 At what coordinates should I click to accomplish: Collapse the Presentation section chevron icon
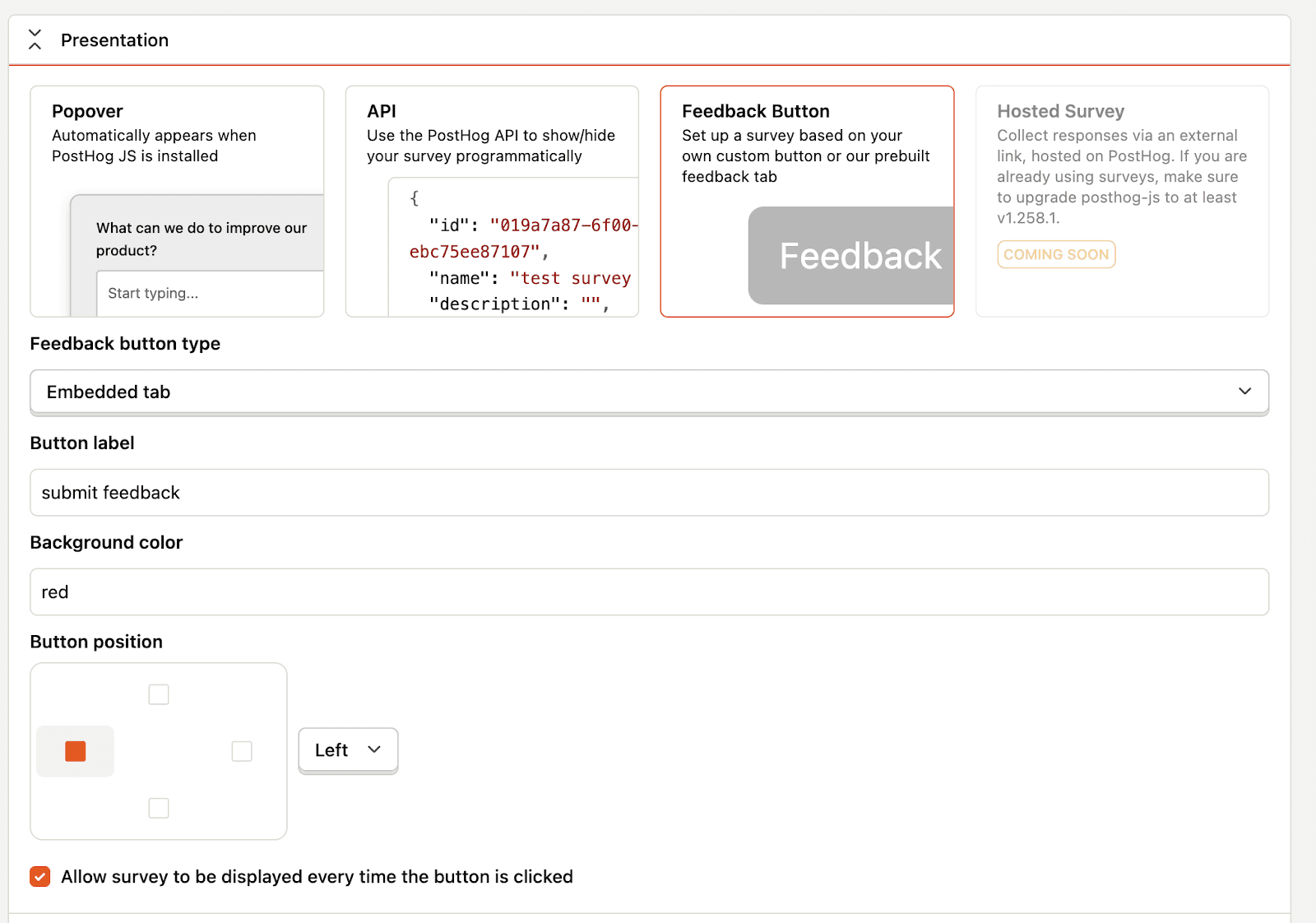click(x=35, y=39)
